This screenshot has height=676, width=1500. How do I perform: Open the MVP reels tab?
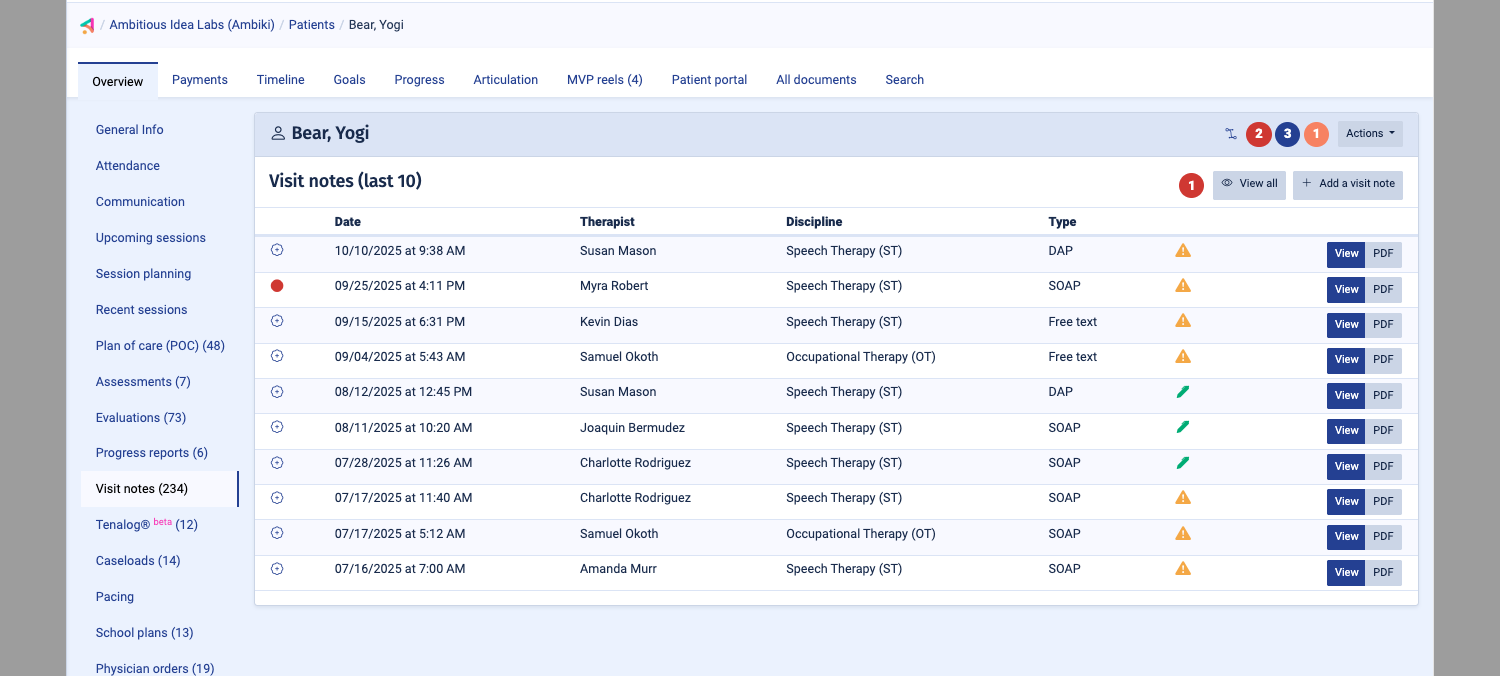[x=604, y=80]
